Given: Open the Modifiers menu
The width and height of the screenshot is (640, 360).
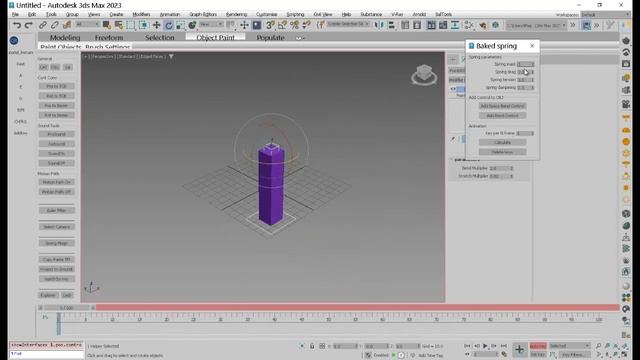Looking at the screenshot, I should (x=141, y=14).
